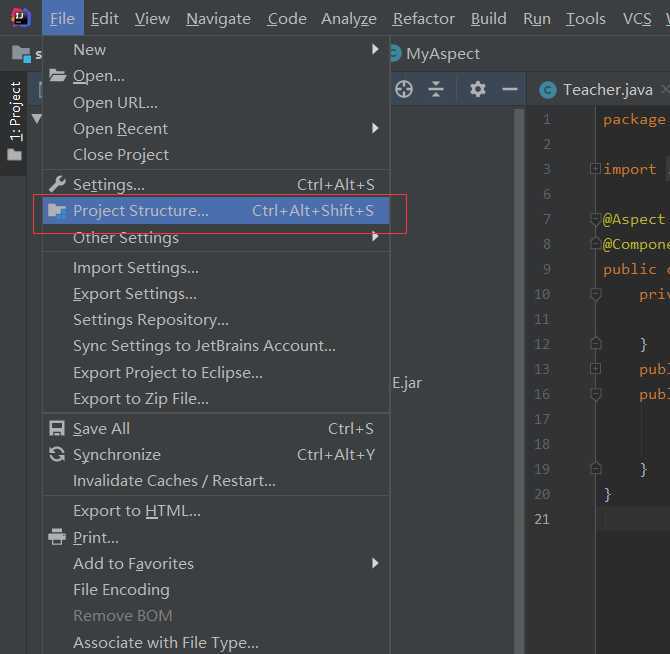The height and width of the screenshot is (654, 670).
Task: Collapse the project tree root arrow
Action: click(x=37, y=118)
